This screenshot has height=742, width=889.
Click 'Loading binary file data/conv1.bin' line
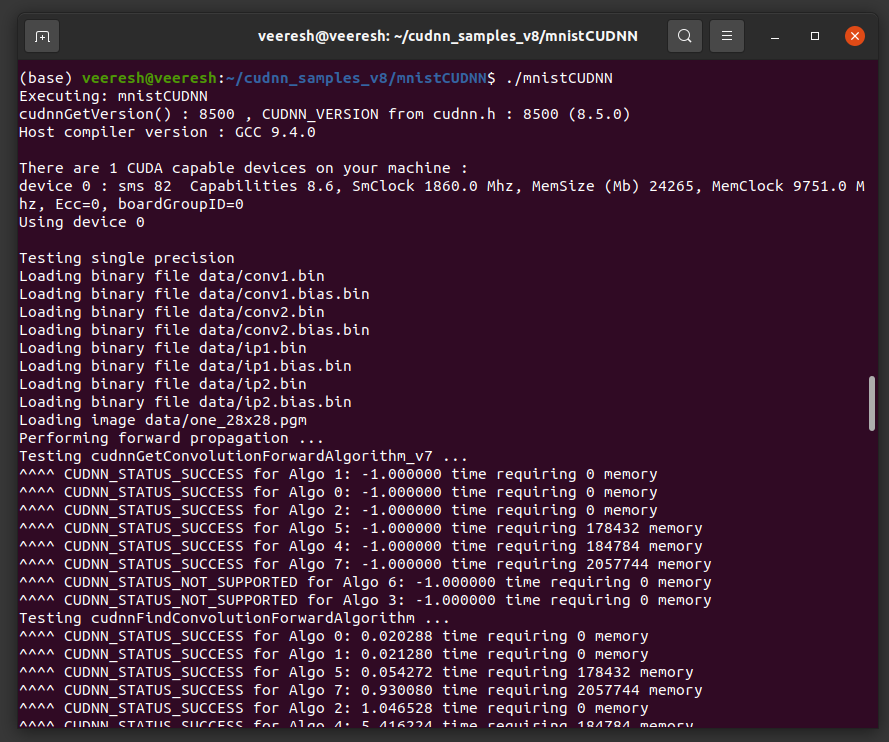[x=172, y=277]
